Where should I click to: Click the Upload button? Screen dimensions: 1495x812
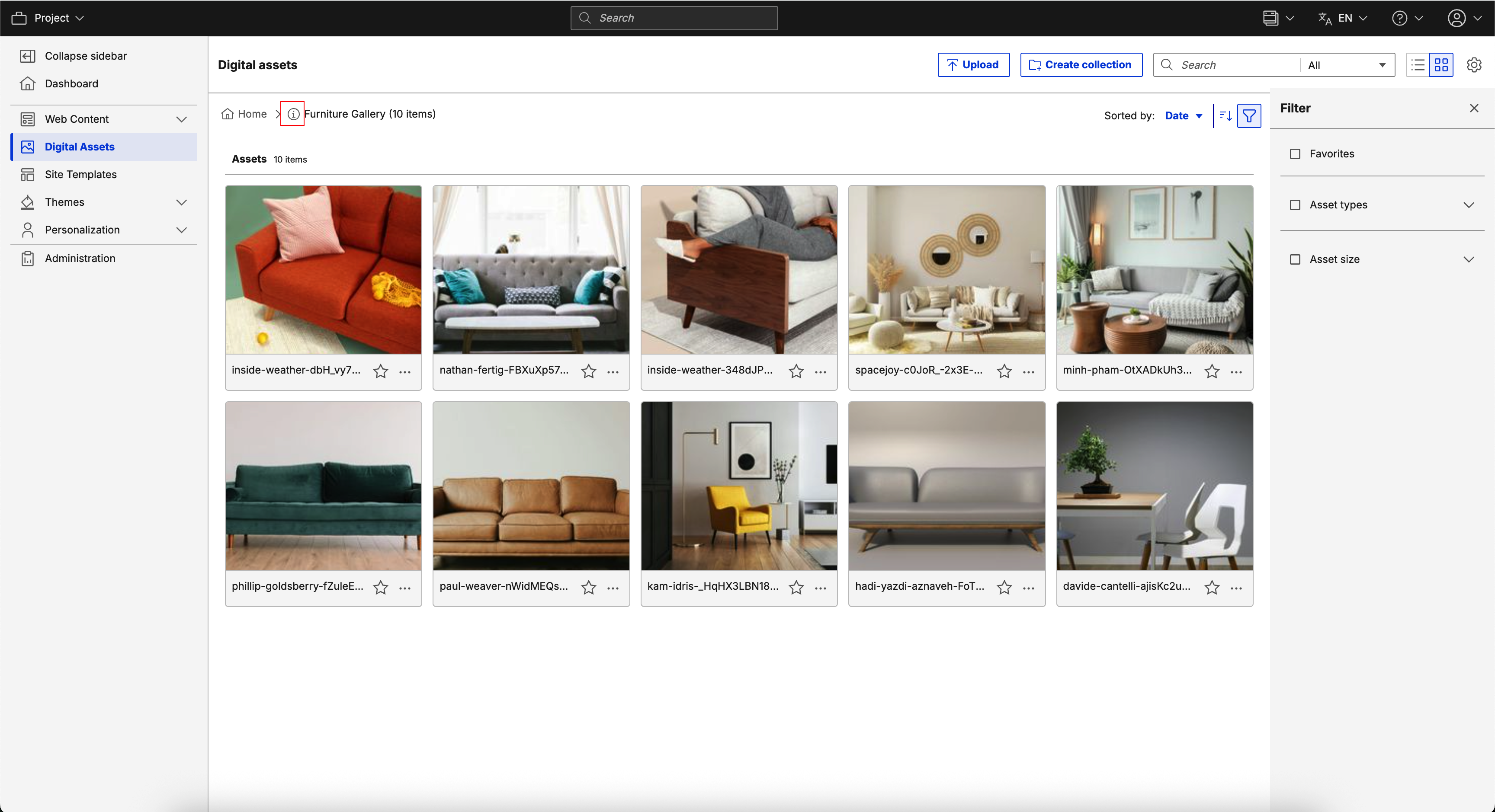coord(973,65)
